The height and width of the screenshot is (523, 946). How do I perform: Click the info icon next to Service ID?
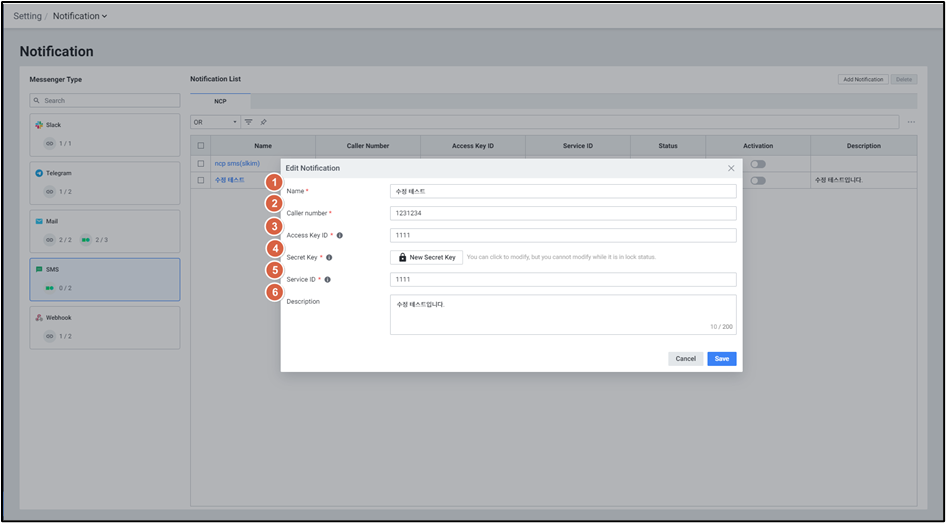[327, 280]
